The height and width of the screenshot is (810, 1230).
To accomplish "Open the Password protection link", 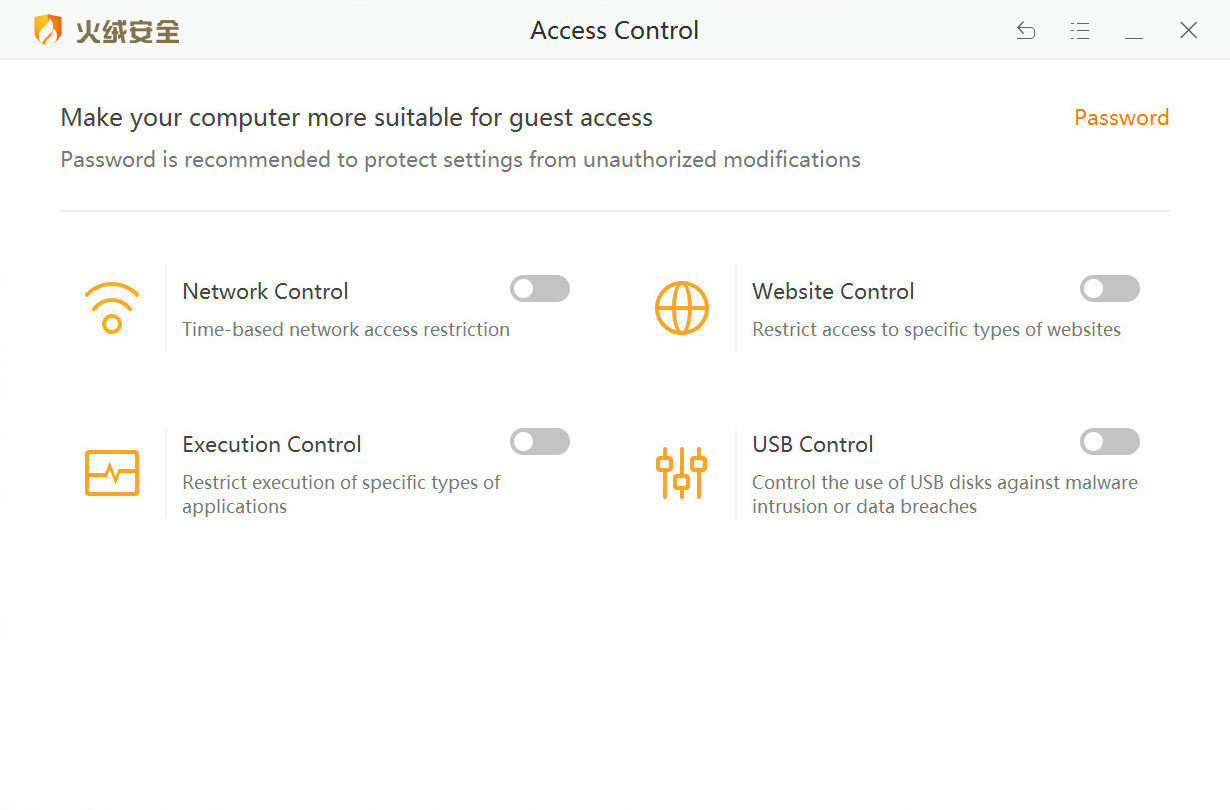I will tap(1121, 117).
